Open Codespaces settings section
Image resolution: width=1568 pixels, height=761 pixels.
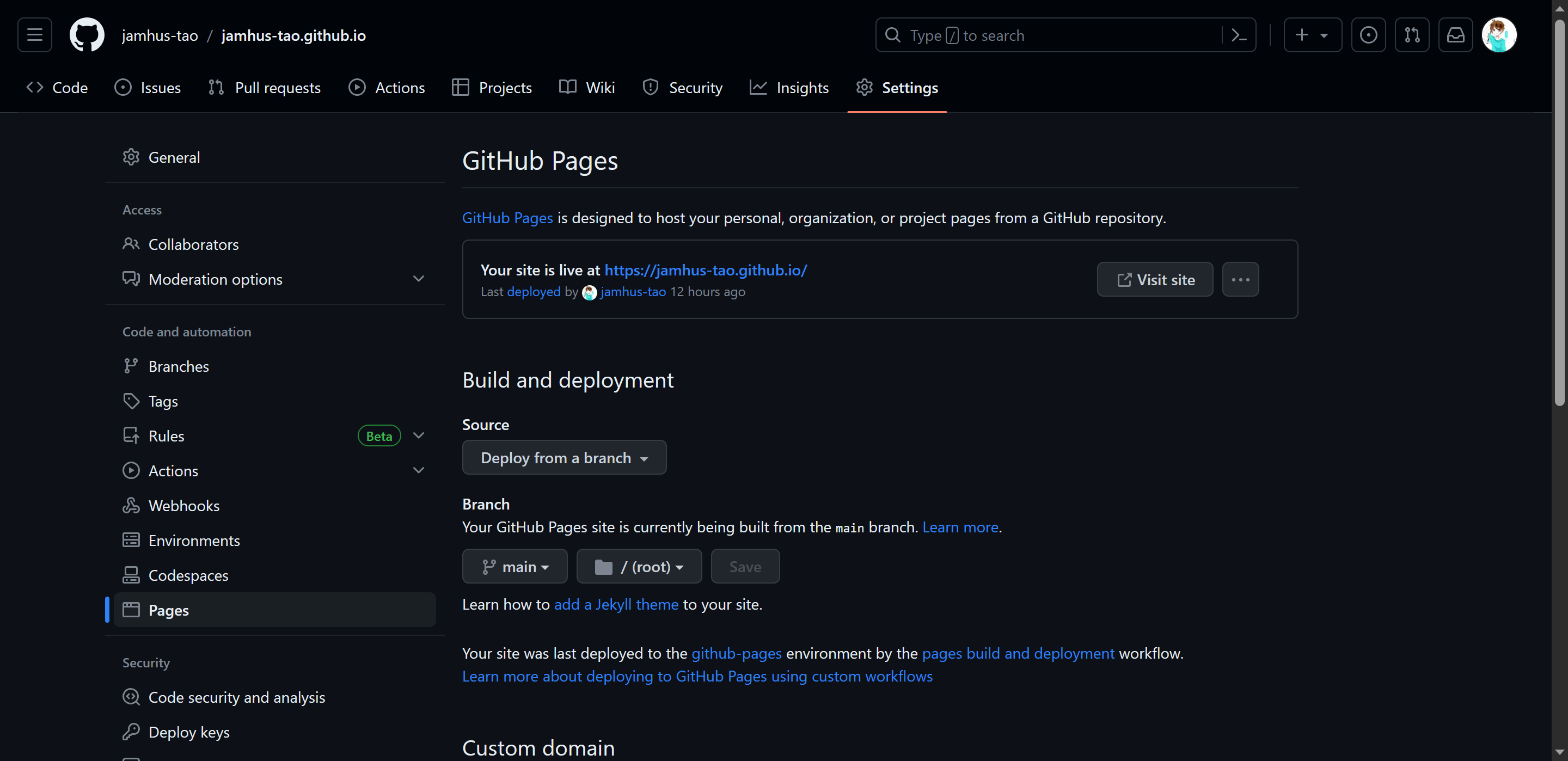(189, 575)
